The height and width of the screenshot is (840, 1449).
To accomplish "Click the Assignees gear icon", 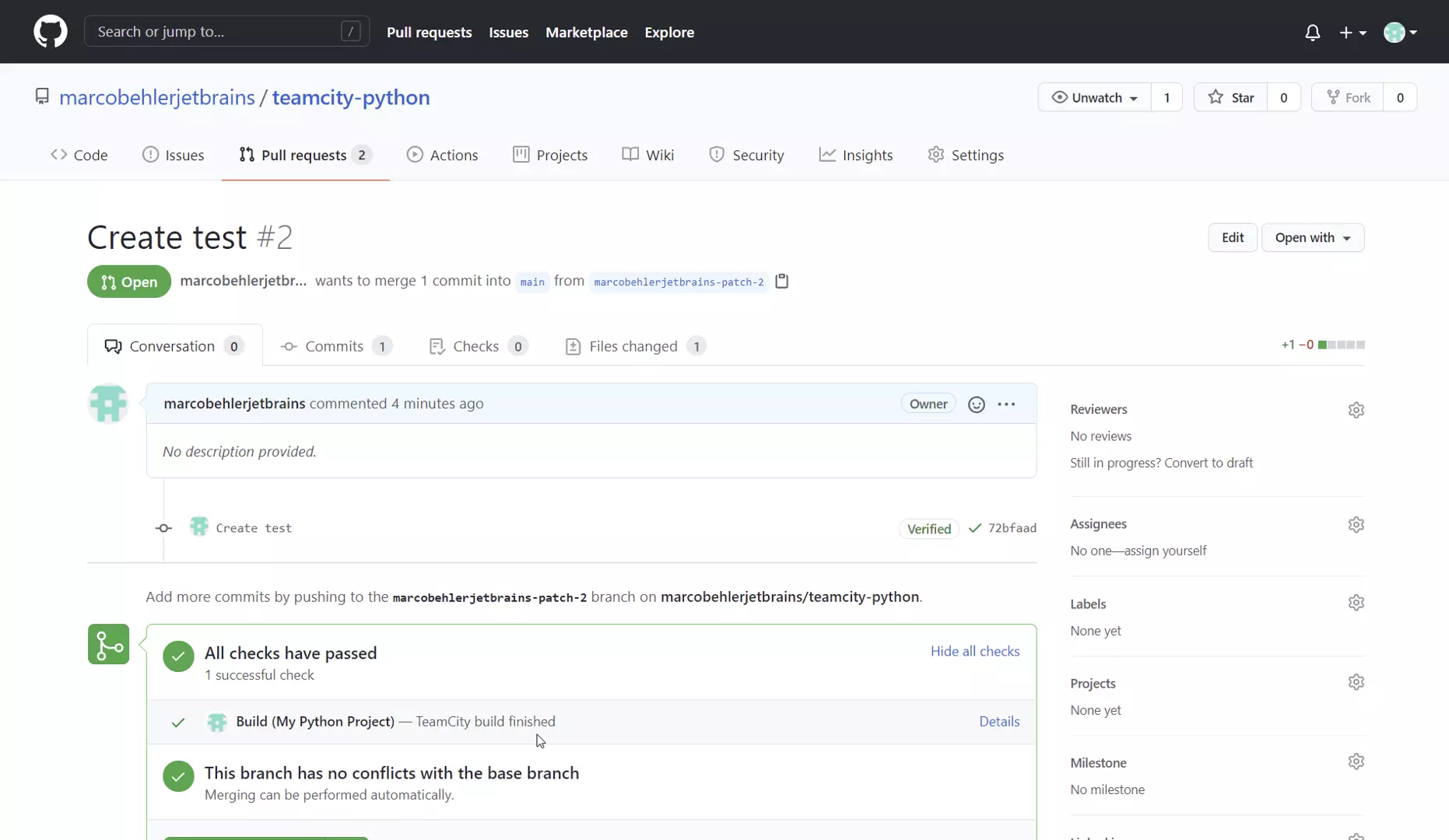I will tap(1356, 525).
